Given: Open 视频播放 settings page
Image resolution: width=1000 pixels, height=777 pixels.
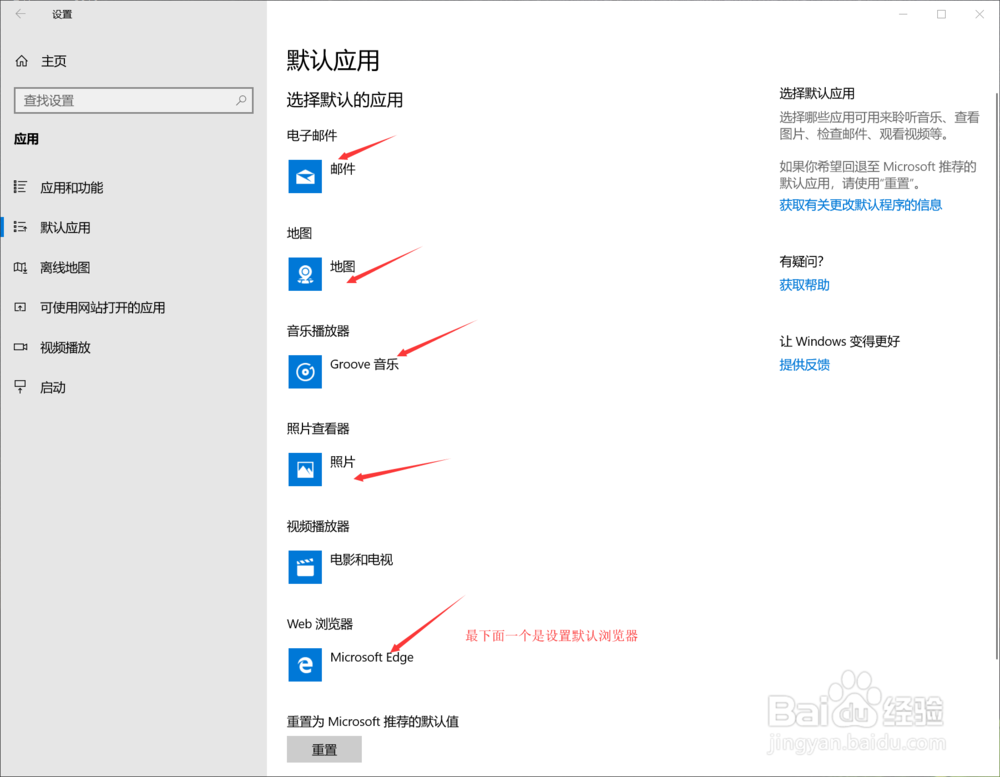Looking at the screenshot, I should pyautogui.click(x=65, y=348).
